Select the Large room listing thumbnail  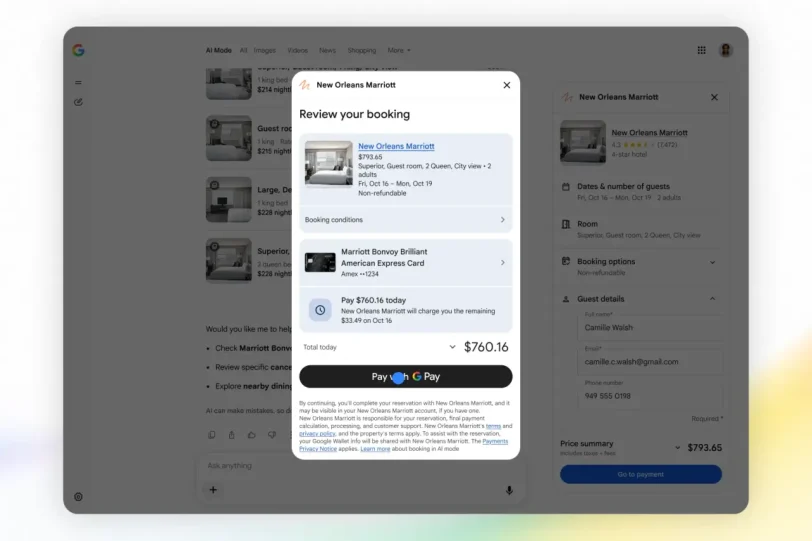pyautogui.click(x=228, y=199)
